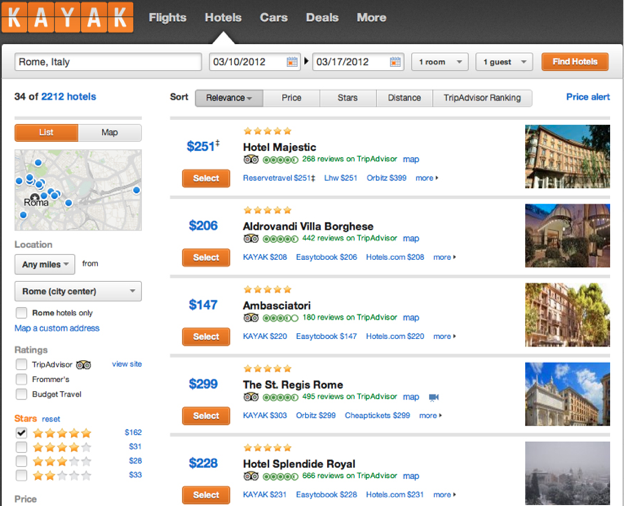The width and height of the screenshot is (624, 506).
Task: Open the check-out date calendar icon
Action: tap(395, 62)
